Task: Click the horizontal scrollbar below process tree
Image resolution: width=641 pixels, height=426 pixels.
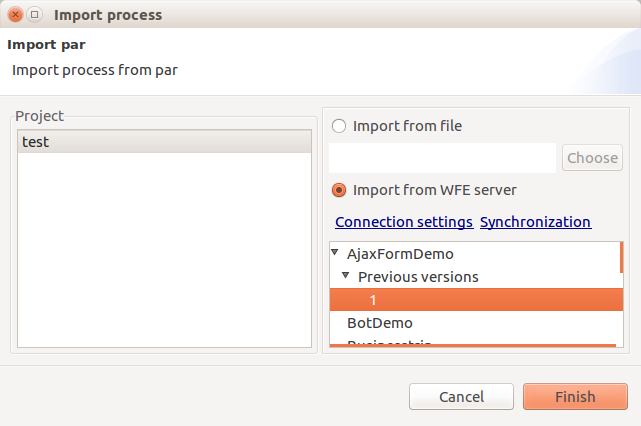Action: pyautogui.click(x=472, y=346)
